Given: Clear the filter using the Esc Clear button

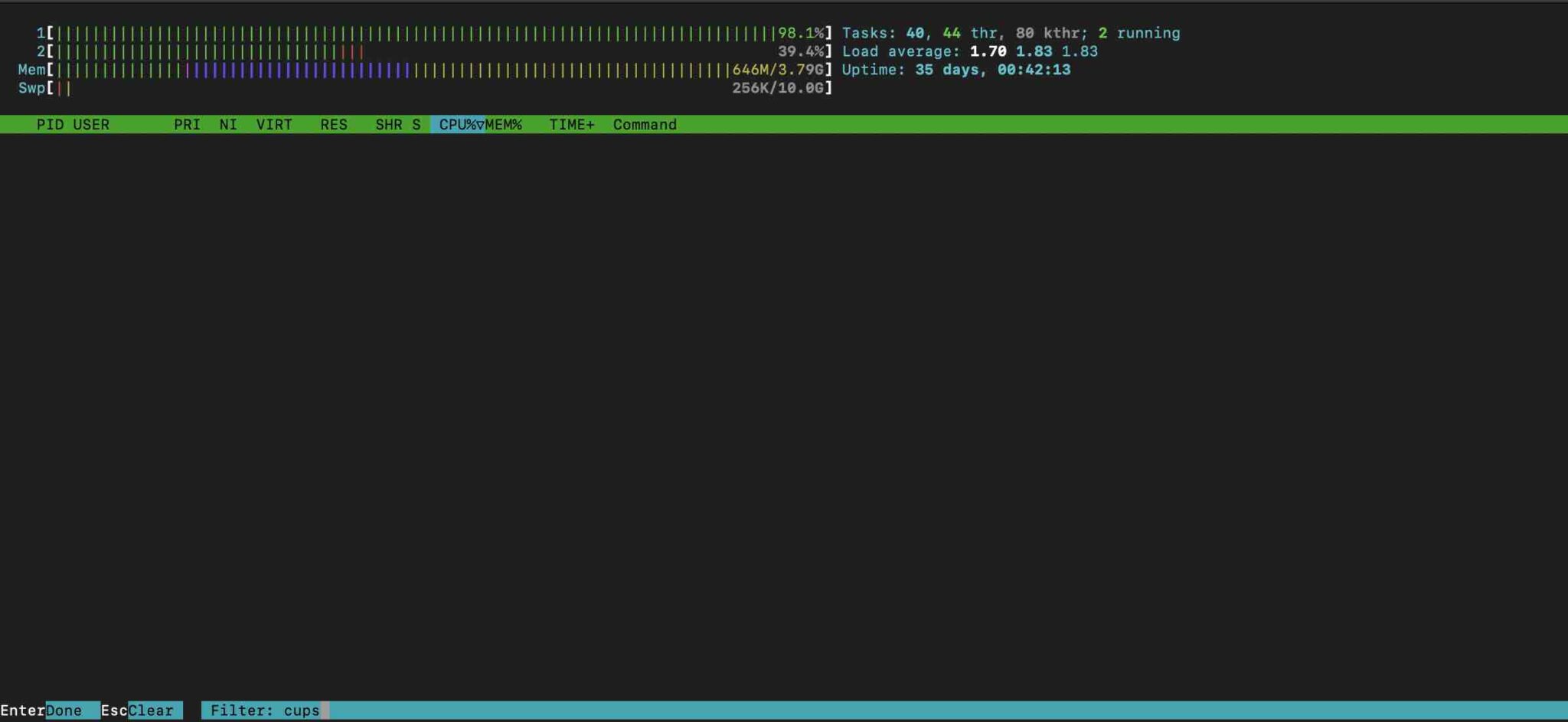Looking at the screenshot, I should tap(142, 711).
